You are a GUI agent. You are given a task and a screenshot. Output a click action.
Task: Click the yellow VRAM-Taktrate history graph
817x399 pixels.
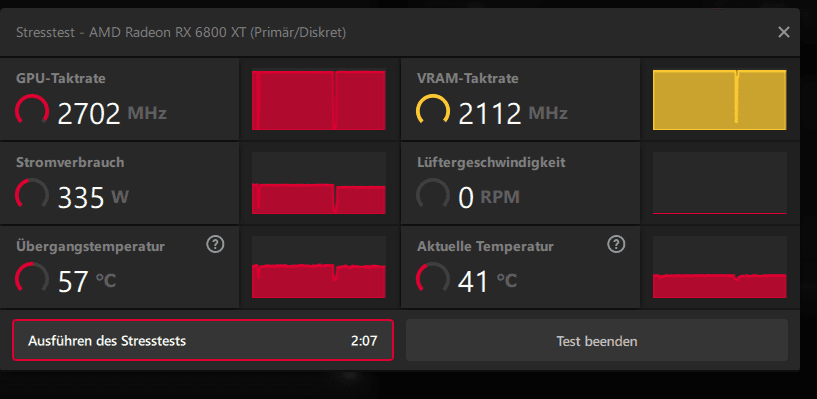tap(720, 100)
